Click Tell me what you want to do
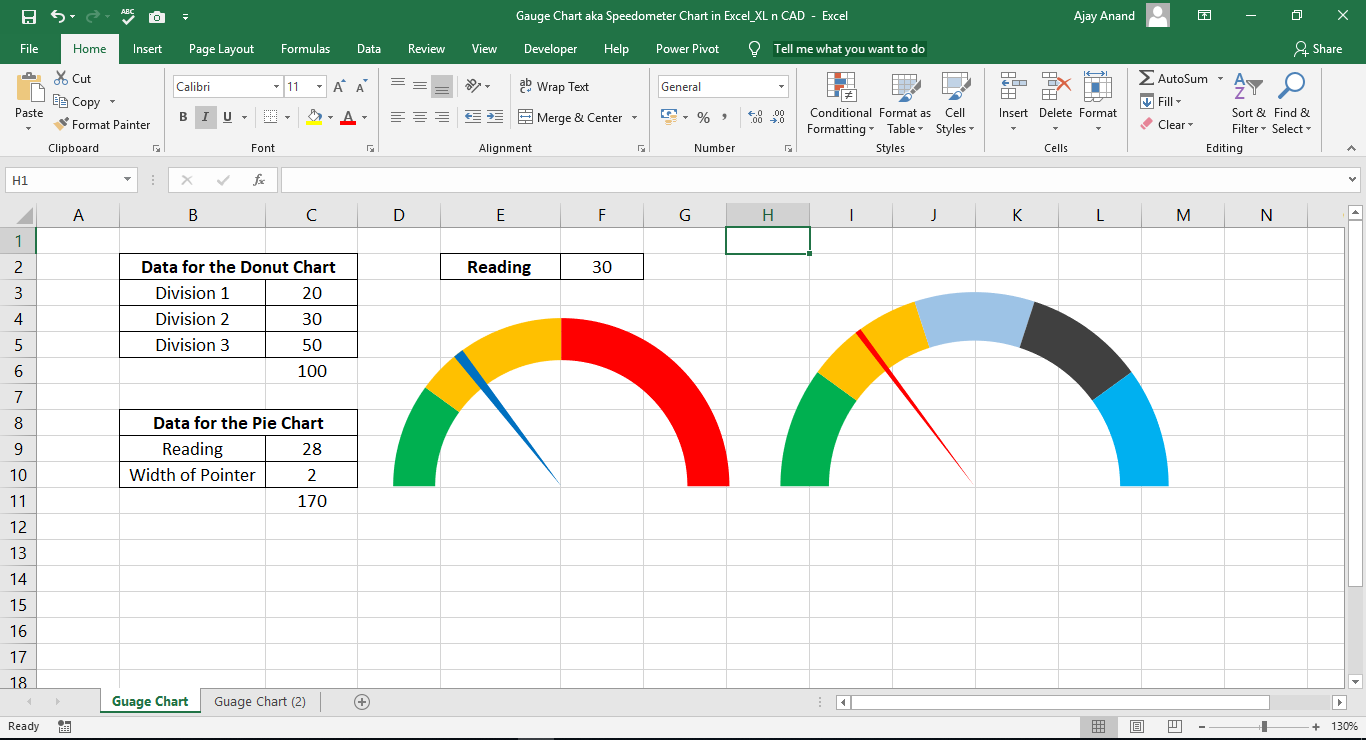1366x740 pixels. [849, 48]
